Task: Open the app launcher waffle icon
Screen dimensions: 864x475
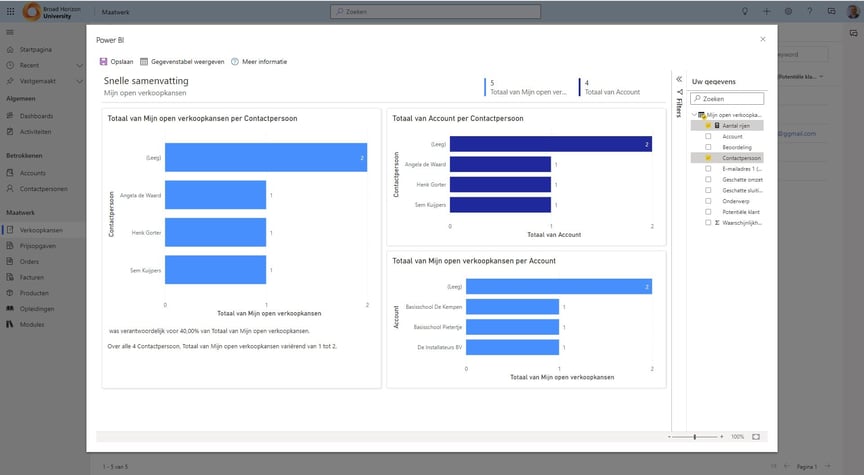Action: pos(10,11)
